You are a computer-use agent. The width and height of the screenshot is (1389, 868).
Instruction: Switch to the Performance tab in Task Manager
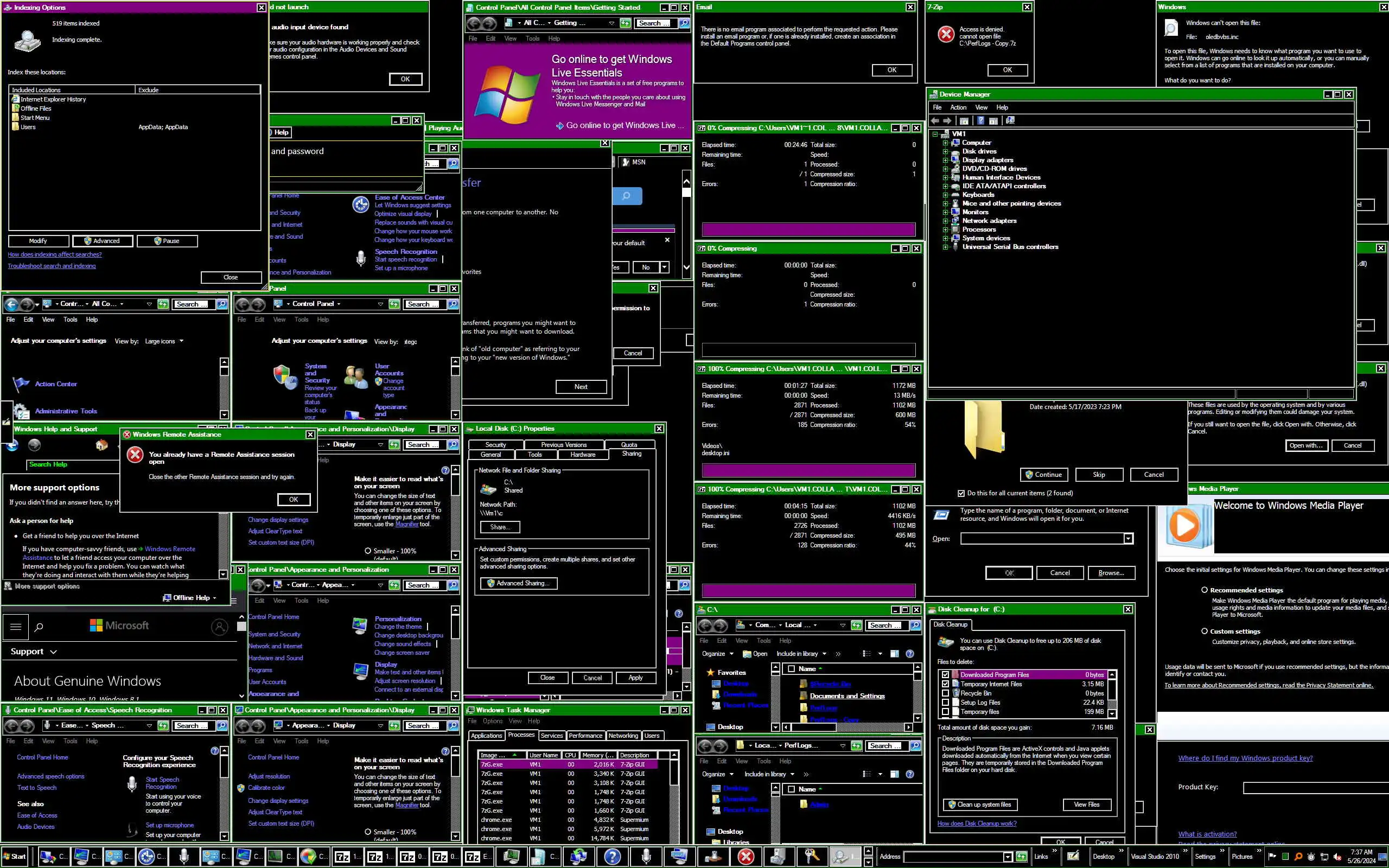pos(585,736)
